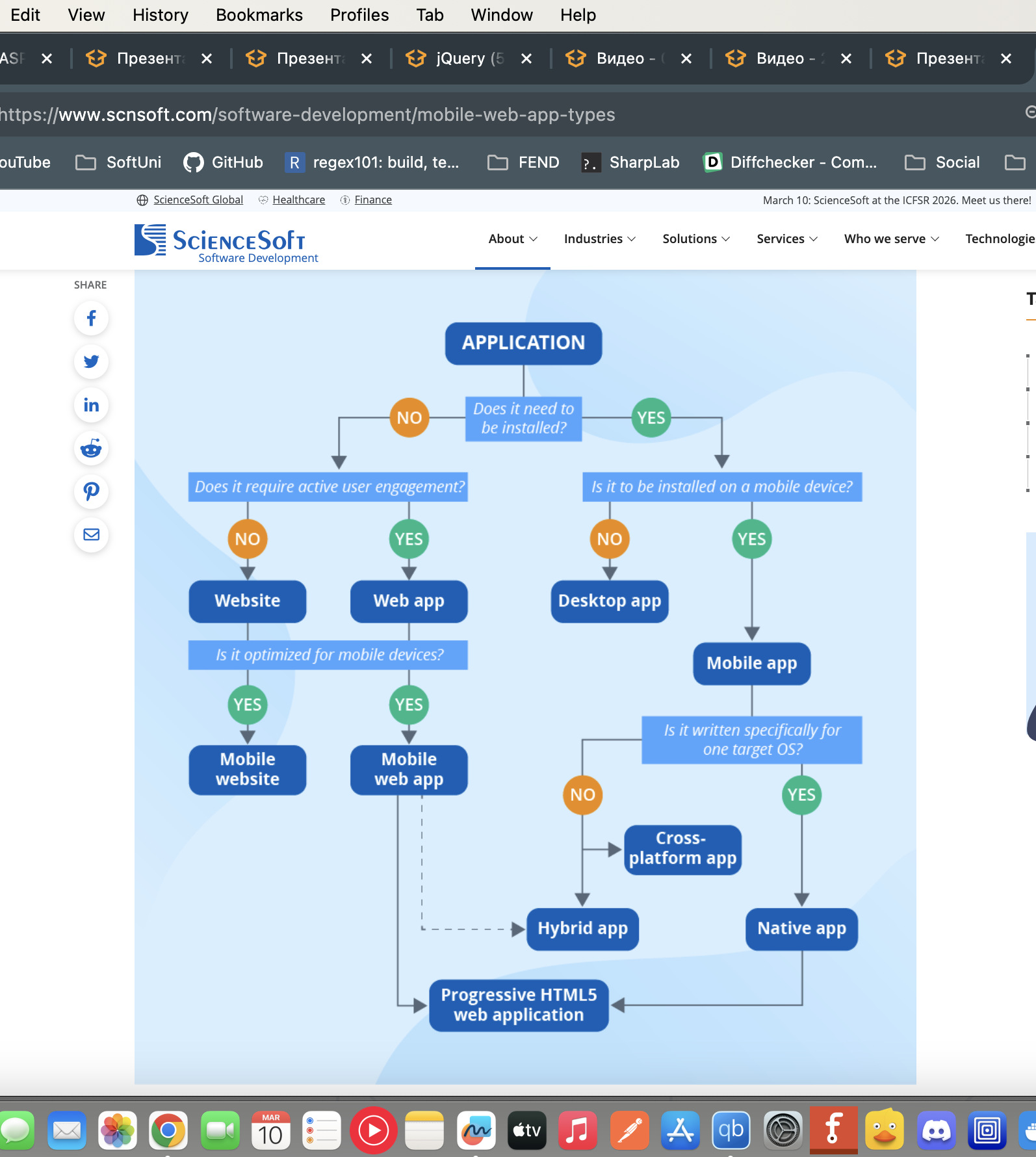Expand the Services navigation menu

pos(787,239)
